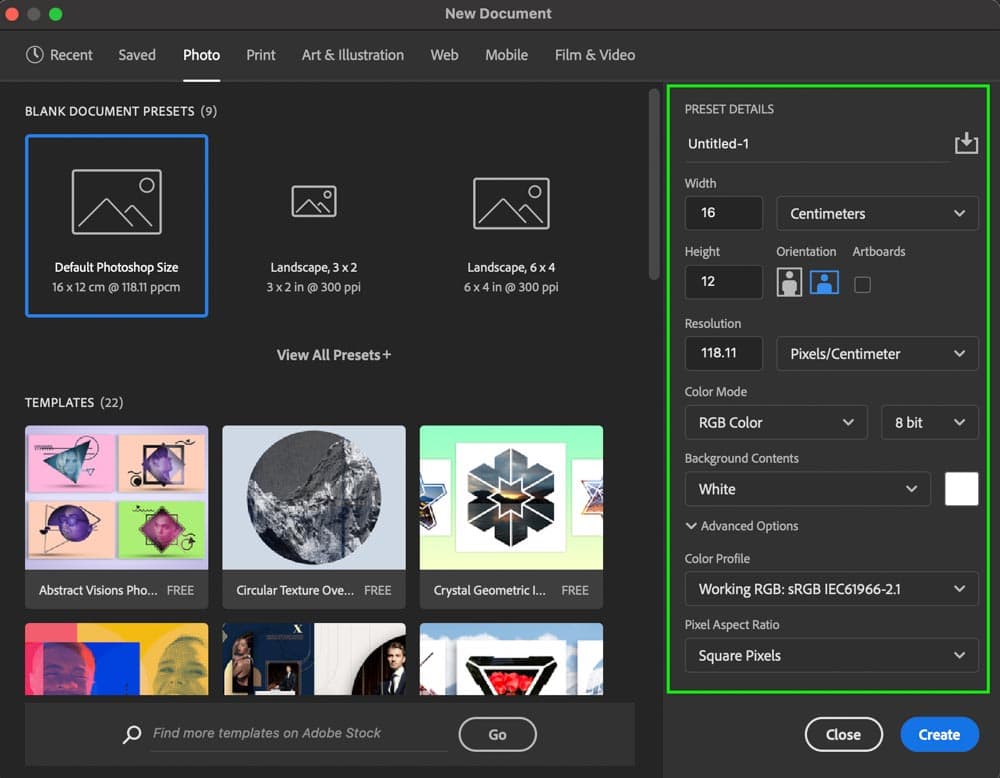The width and height of the screenshot is (1000, 778).
Task: Click the Adobe Stock template search field
Action: pyautogui.click(x=299, y=734)
